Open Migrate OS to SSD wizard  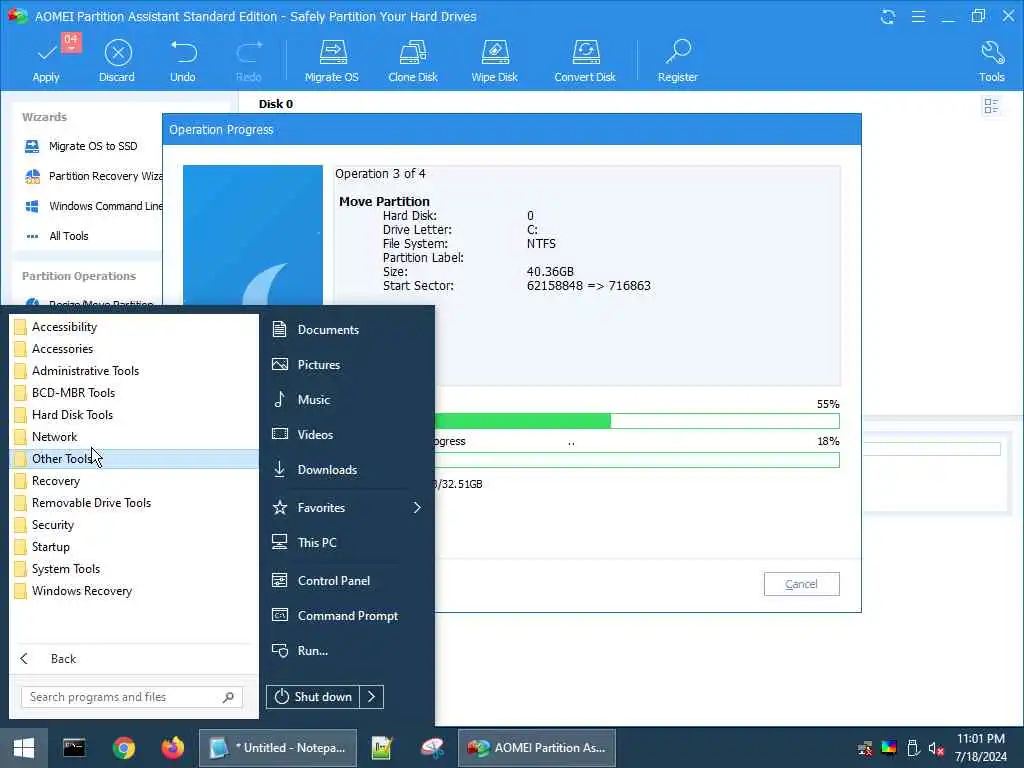tap(92, 146)
